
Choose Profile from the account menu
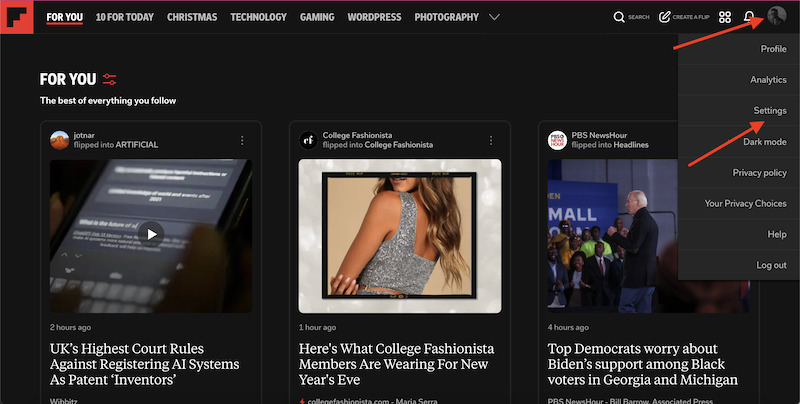tap(739, 49)
